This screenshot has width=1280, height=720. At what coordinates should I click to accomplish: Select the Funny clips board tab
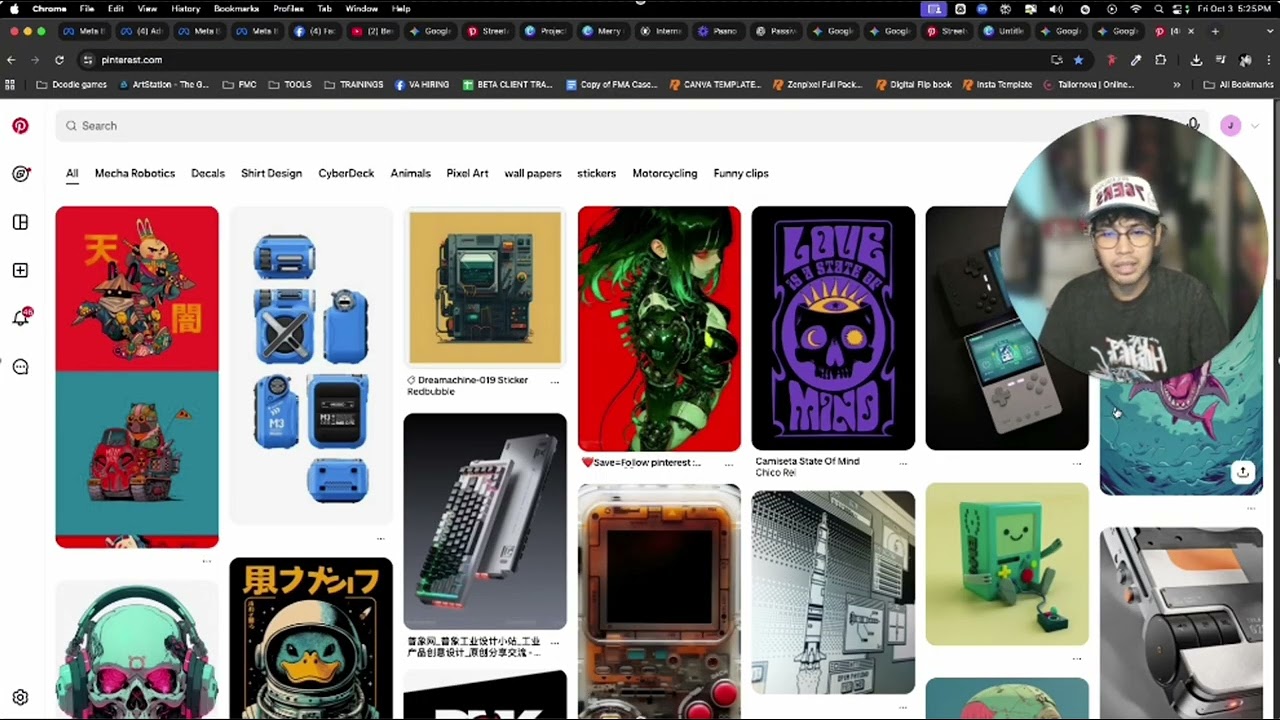(741, 173)
